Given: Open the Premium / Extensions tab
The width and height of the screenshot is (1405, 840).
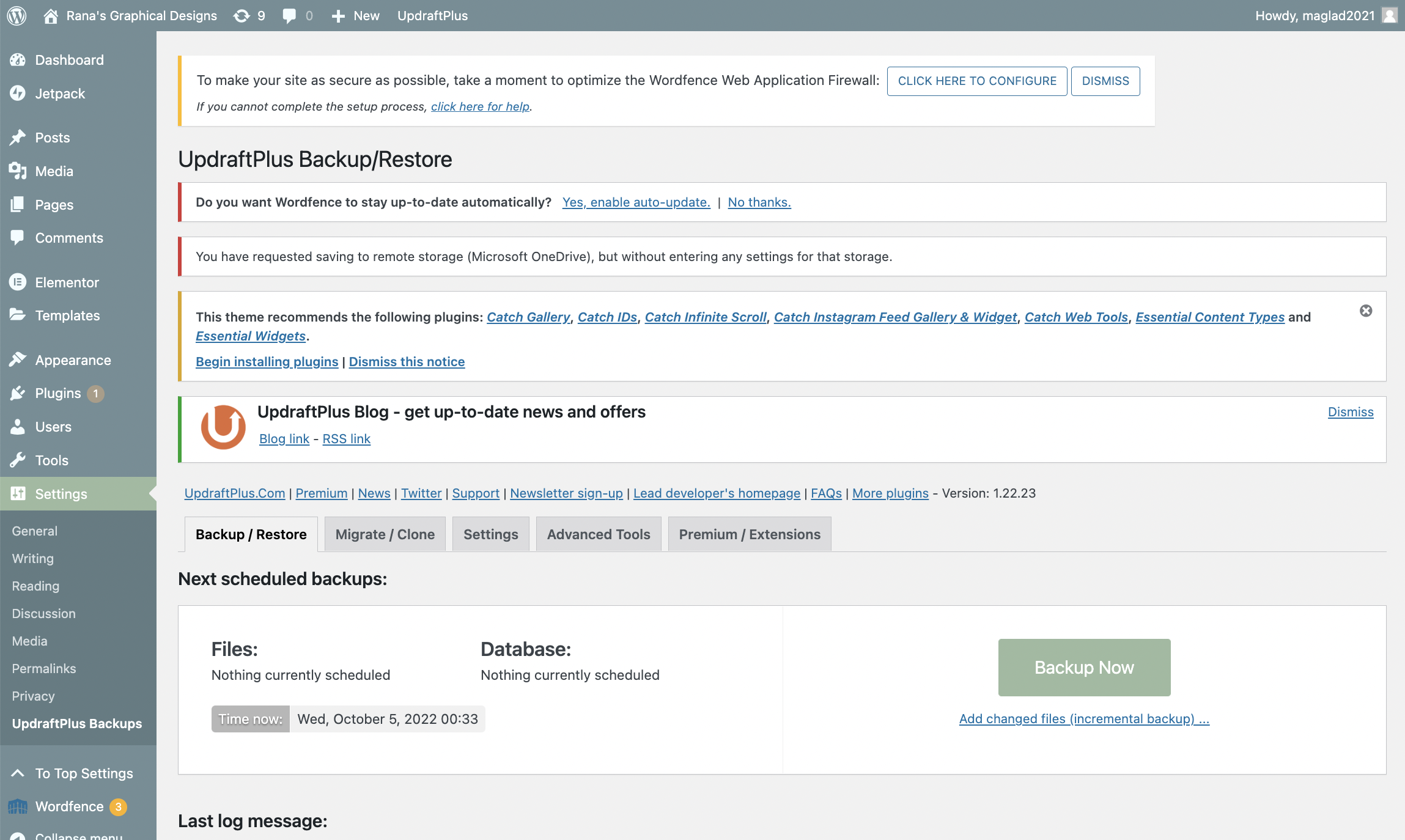Looking at the screenshot, I should coord(750,534).
